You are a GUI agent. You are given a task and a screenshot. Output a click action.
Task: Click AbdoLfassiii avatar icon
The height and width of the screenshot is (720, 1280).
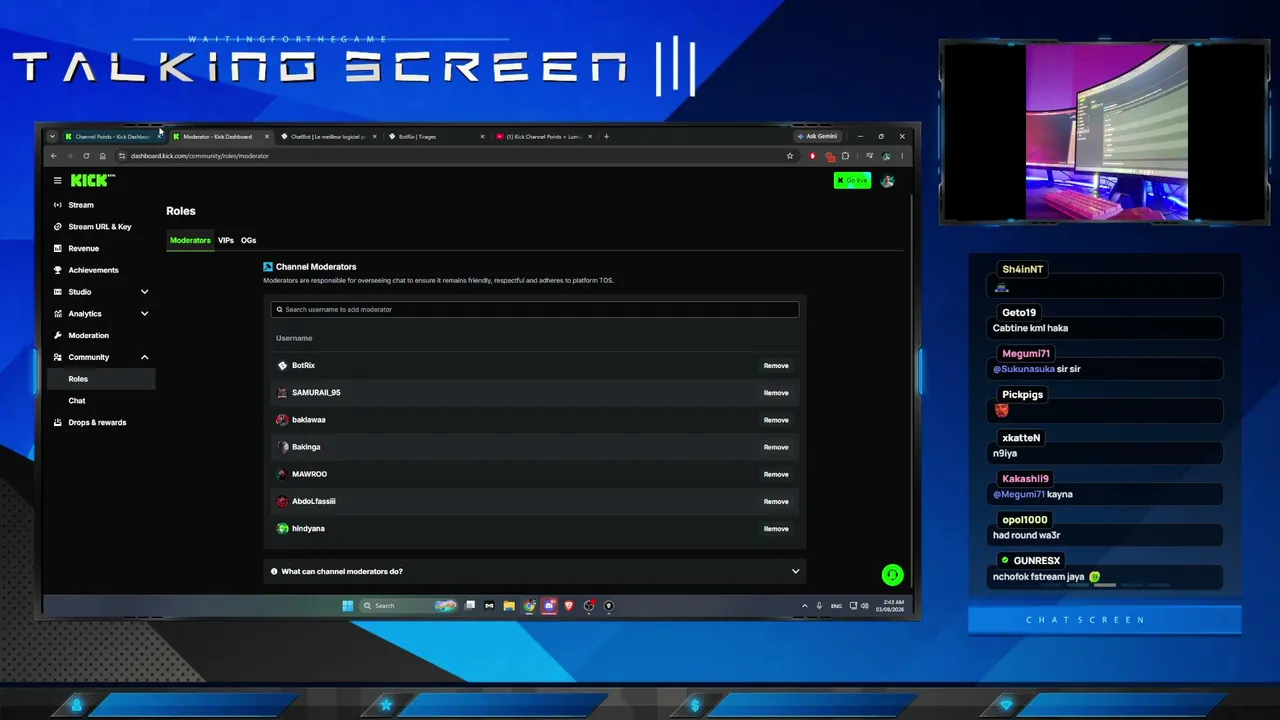[x=282, y=501]
